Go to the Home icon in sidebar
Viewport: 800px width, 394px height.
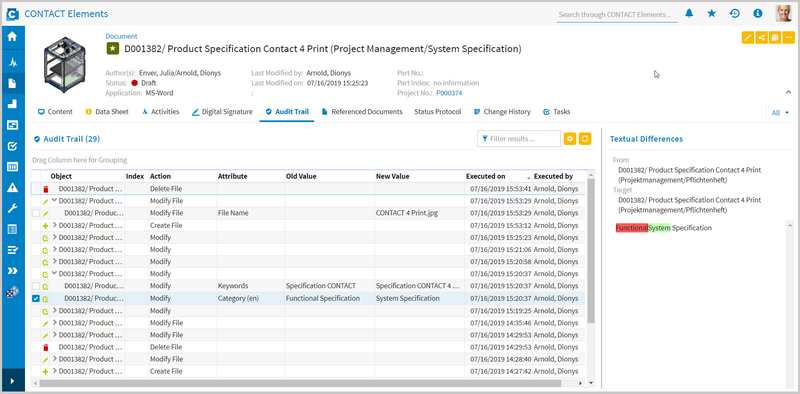coord(12,36)
